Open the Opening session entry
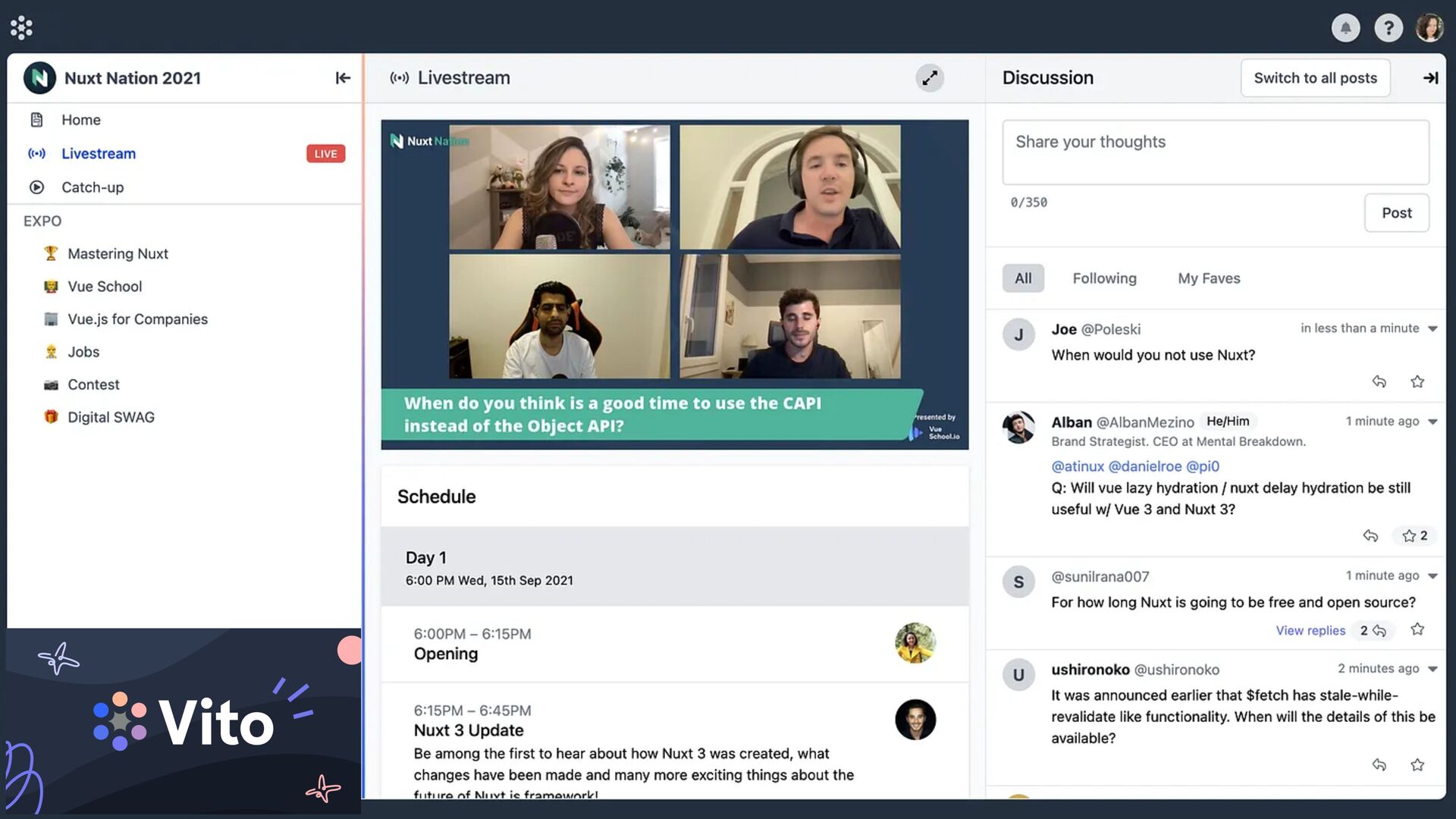1456x819 pixels. point(675,644)
